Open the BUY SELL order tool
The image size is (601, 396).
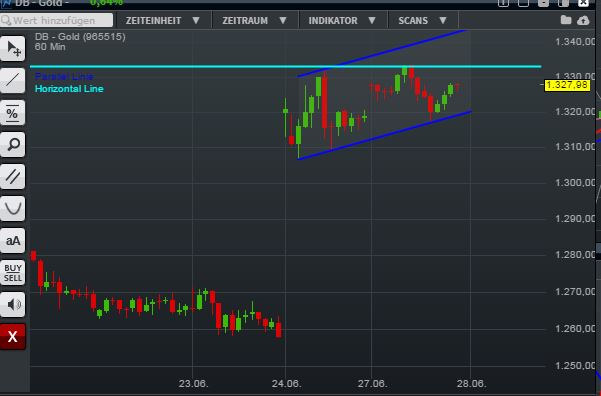(x=13, y=272)
